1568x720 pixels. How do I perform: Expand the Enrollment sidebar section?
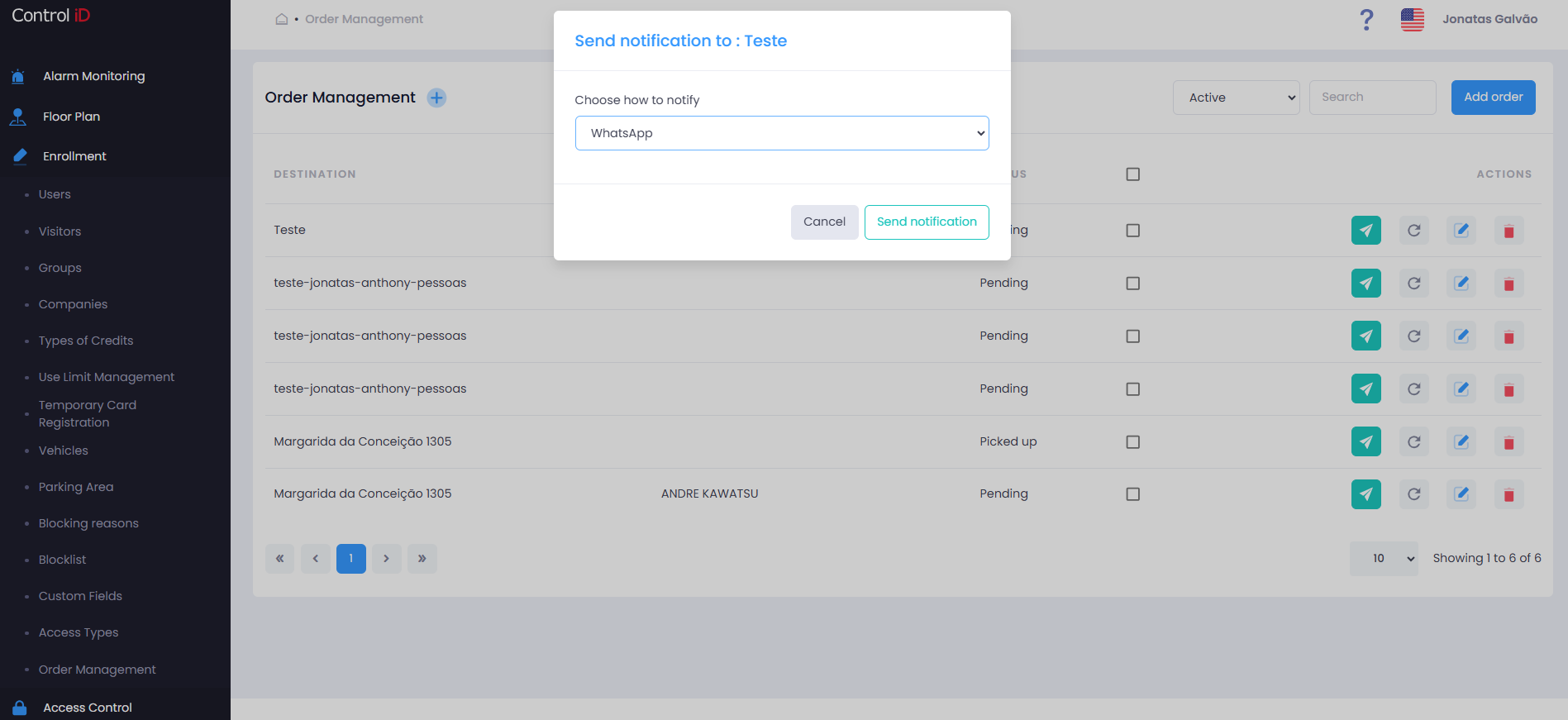pos(74,156)
